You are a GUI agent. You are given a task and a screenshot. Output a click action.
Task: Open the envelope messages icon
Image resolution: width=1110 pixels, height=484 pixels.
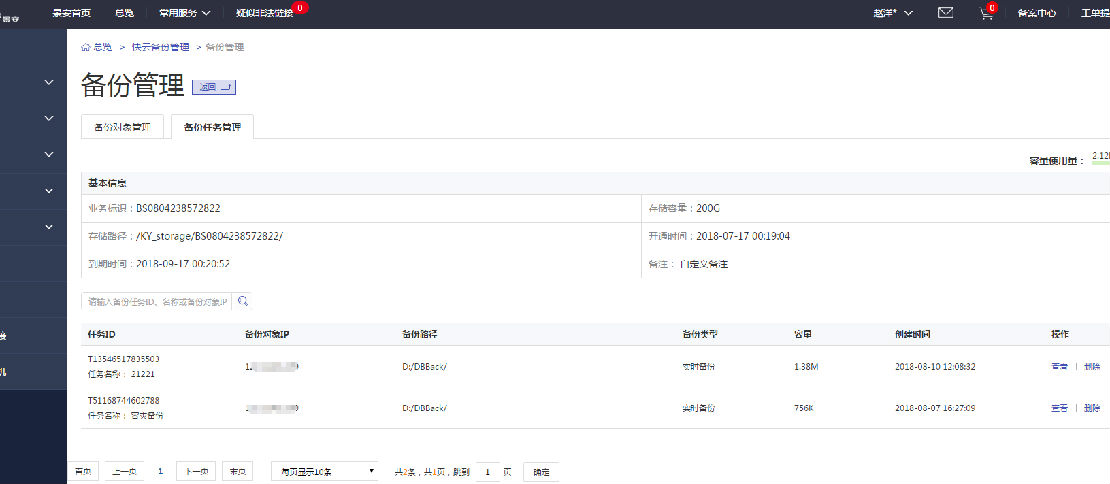point(945,13)
